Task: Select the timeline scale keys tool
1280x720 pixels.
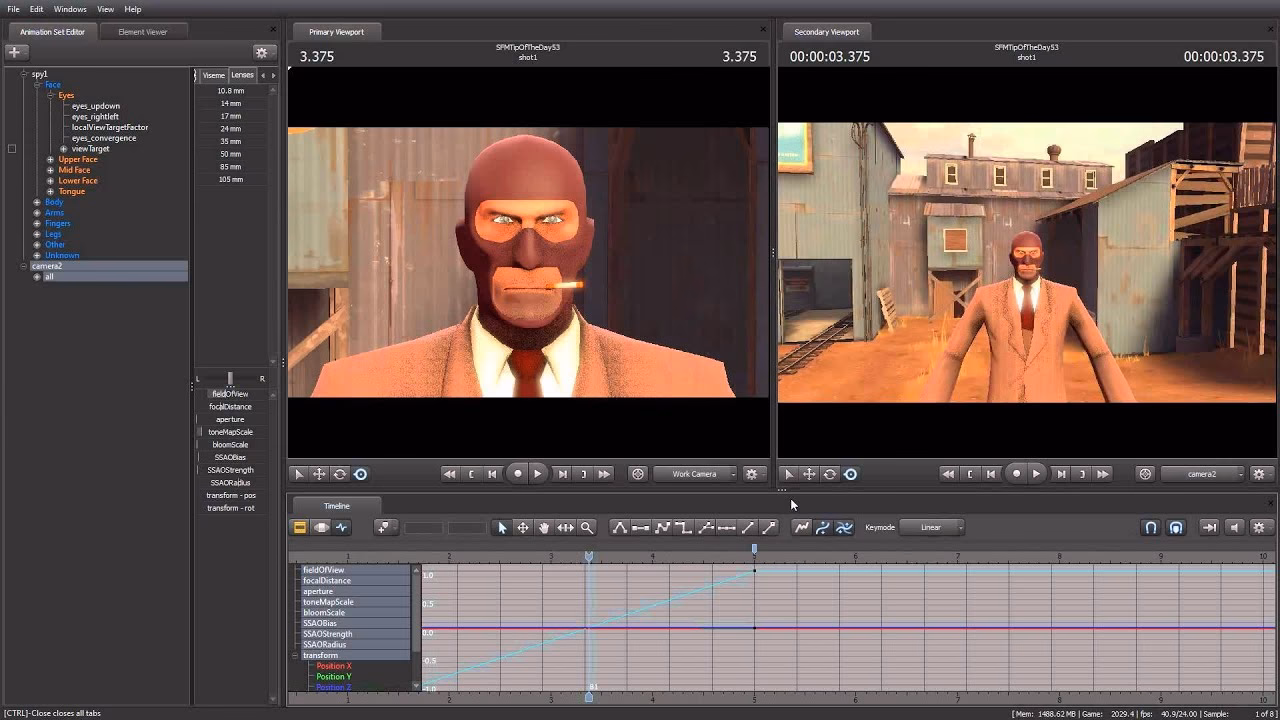Action: 565,527
